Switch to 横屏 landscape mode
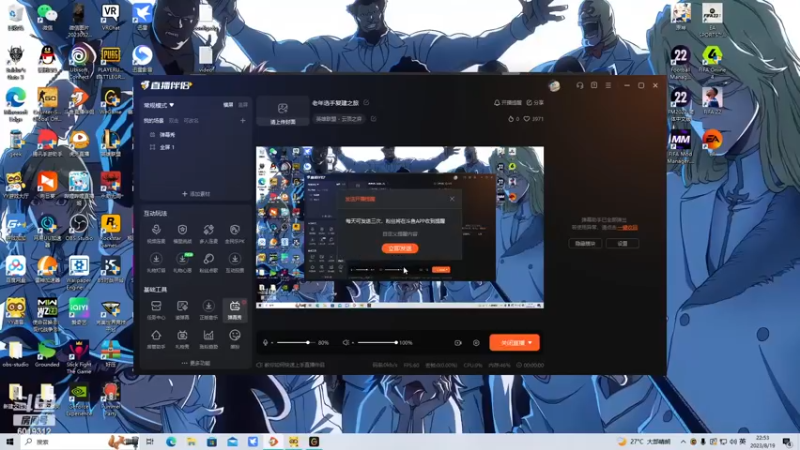The image size is (800, 450). click(228, 105)
